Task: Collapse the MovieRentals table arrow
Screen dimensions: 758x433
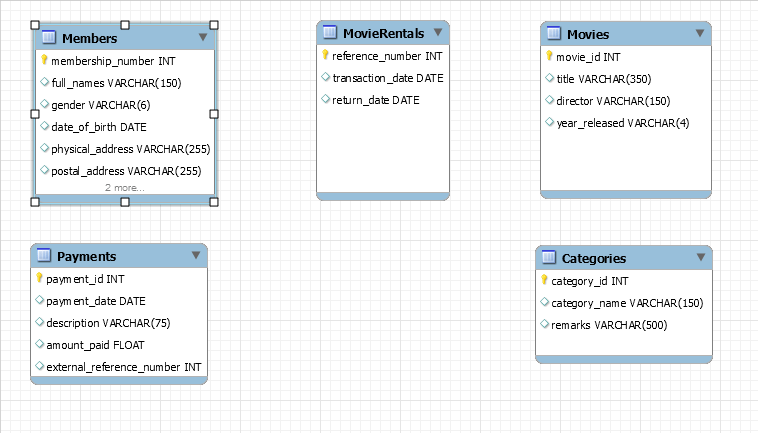Action: click(438, 33)
